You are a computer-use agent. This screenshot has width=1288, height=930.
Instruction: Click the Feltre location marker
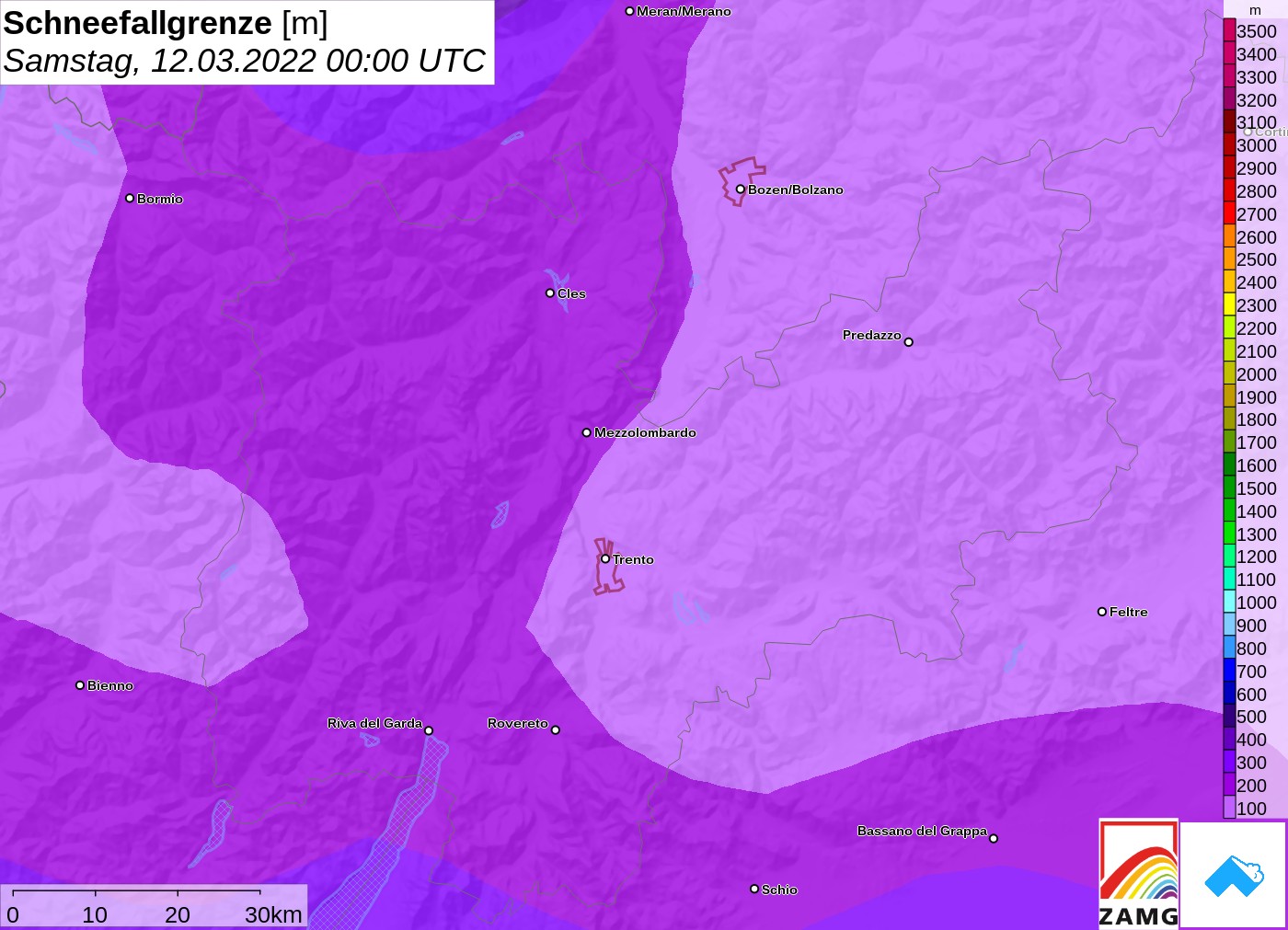1102,612
